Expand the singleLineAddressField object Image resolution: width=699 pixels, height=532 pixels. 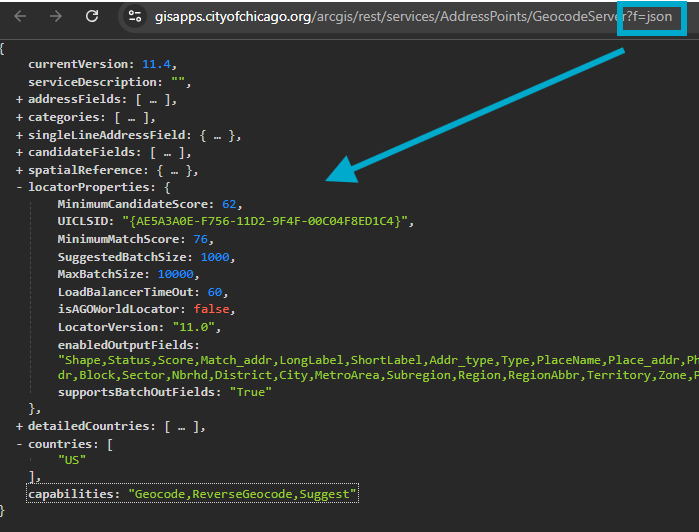pos(19,134)
